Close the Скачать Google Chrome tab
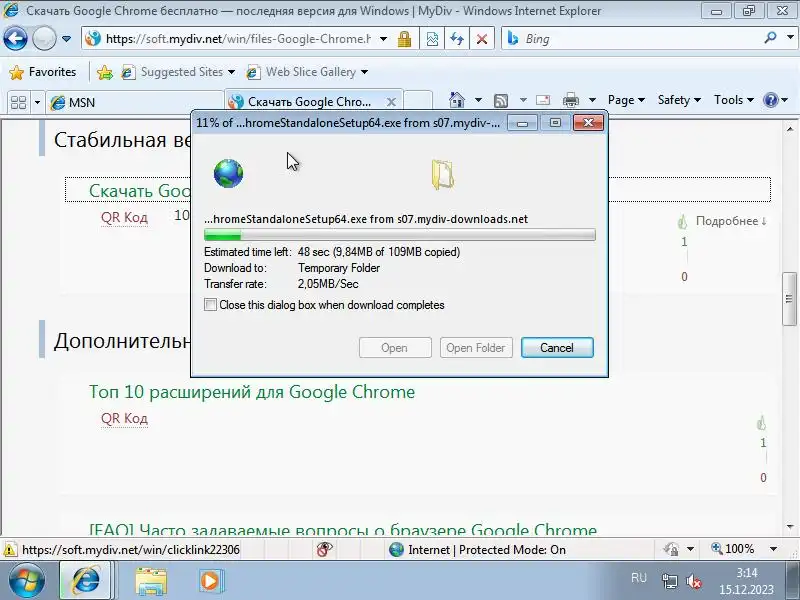This screenshot has width=800, height=600. [391, 102]
